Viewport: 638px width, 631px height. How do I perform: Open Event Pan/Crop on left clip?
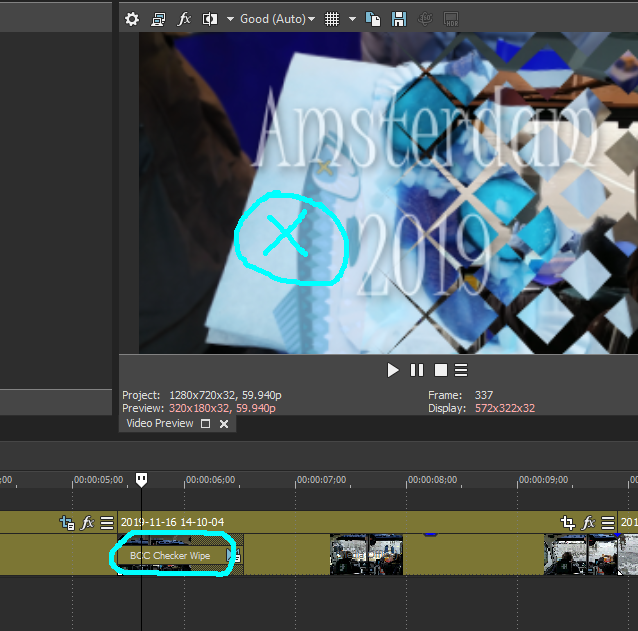[67, 522]
